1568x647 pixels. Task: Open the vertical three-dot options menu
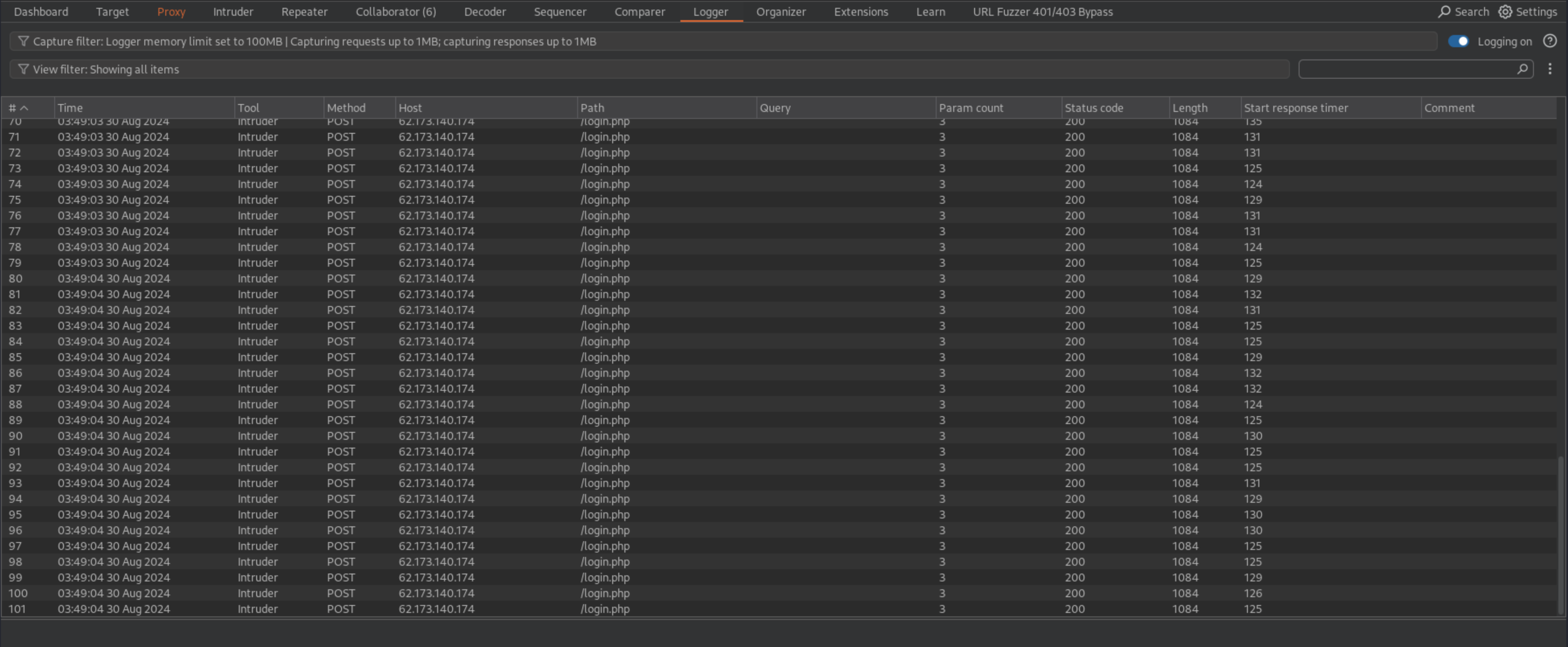[x=1550, y=70]
